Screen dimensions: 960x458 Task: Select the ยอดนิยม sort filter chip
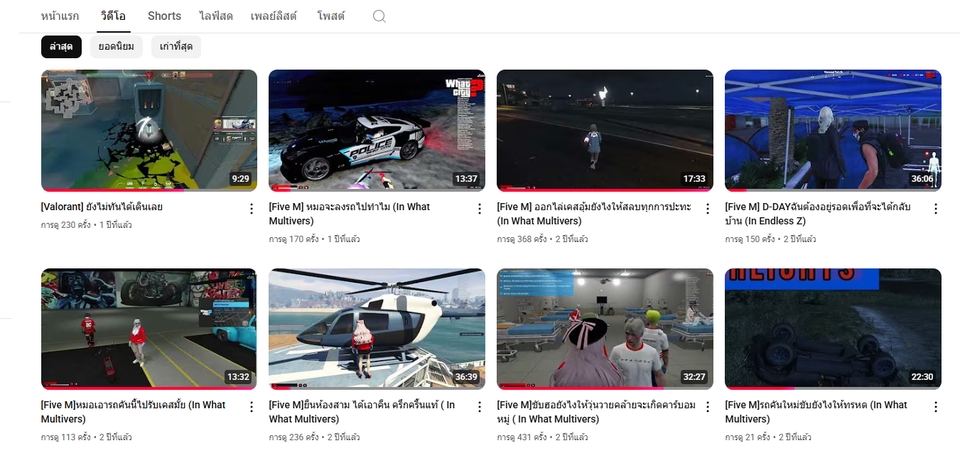117,47
